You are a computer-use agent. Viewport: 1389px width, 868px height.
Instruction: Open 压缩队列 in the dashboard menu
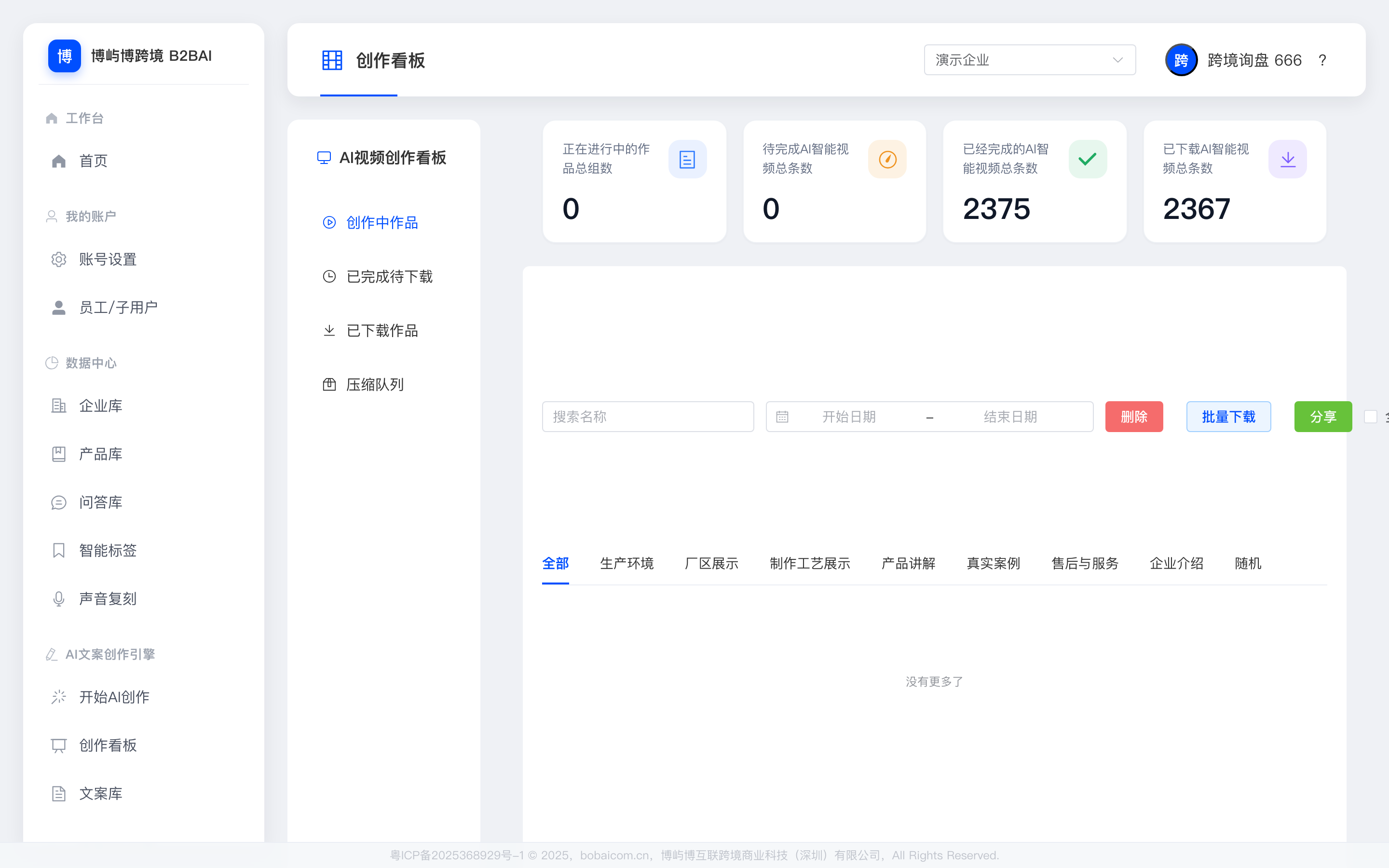(x=383, y=385)
